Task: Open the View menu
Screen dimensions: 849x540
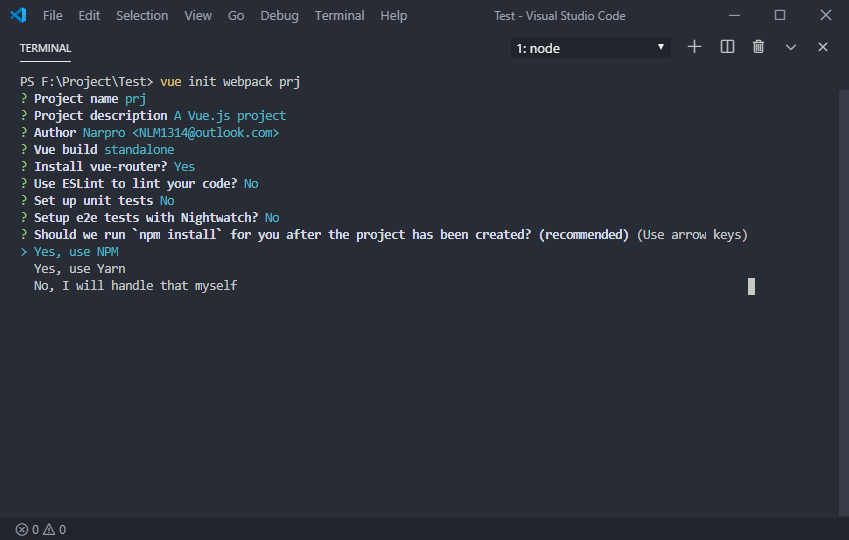Action: point(198,16)
